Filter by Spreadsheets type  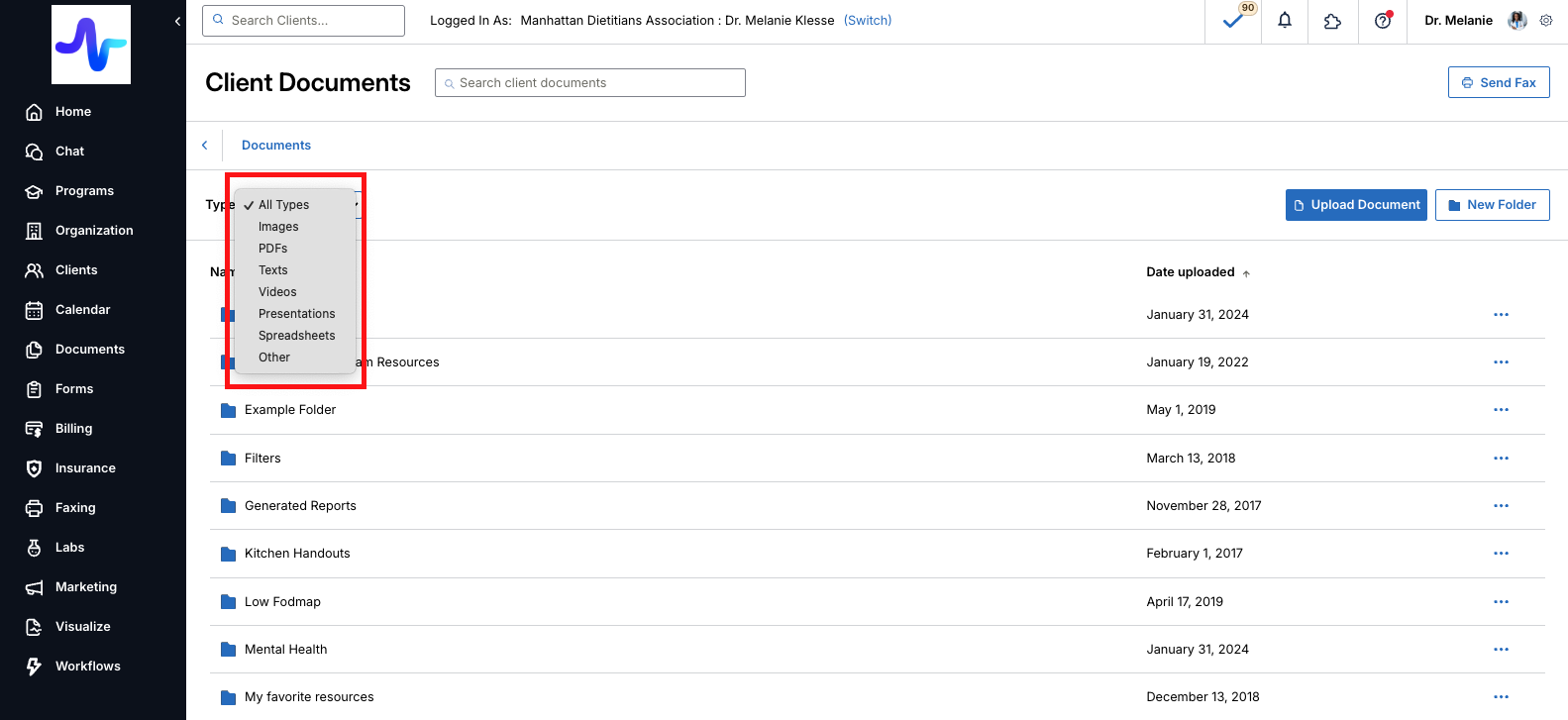(295, 336)
